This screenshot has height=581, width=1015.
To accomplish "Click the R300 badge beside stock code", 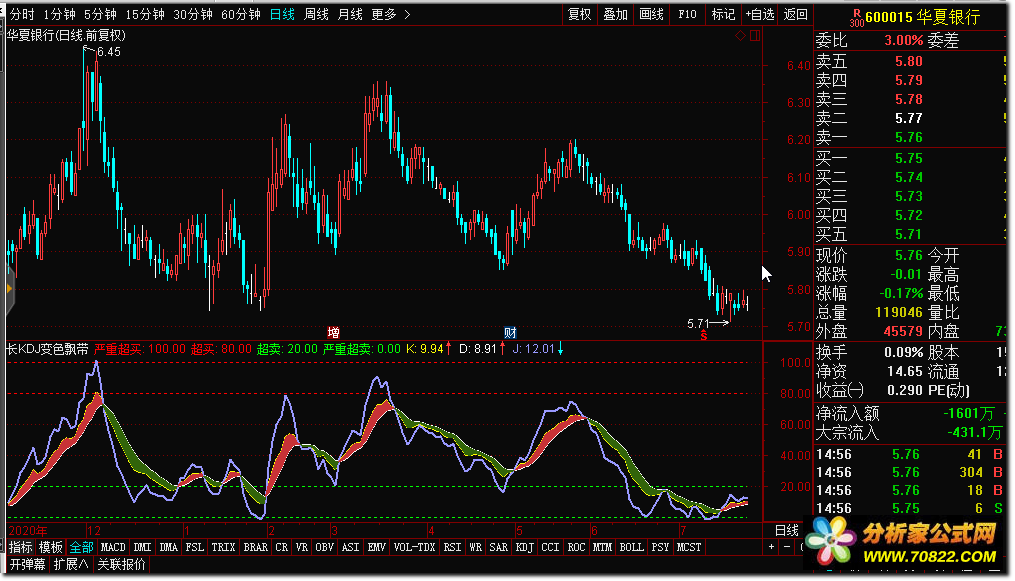I will tap(856, 18).
